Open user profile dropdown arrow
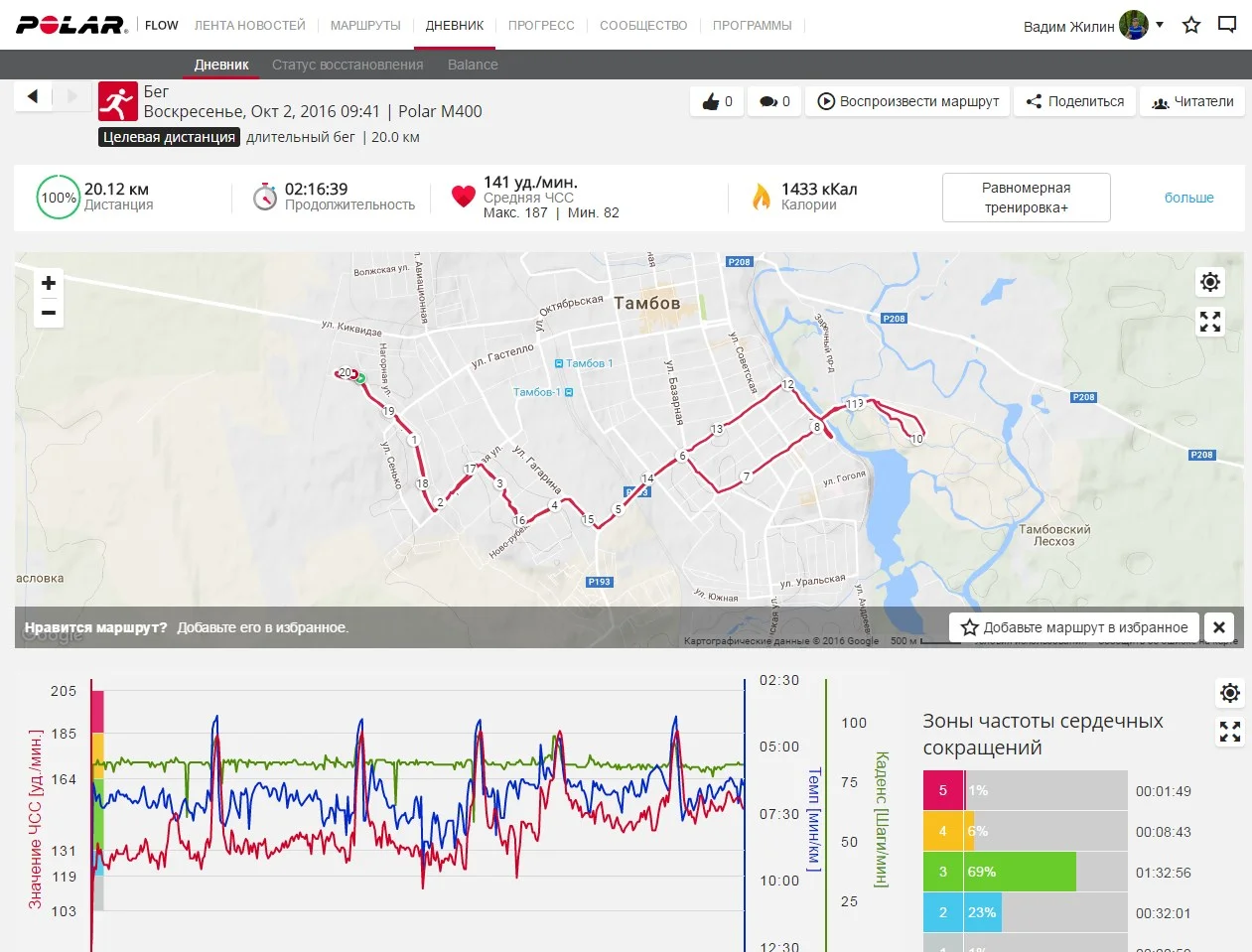This screenshot has width=1252, height=952. click(x=1160, y=25)
